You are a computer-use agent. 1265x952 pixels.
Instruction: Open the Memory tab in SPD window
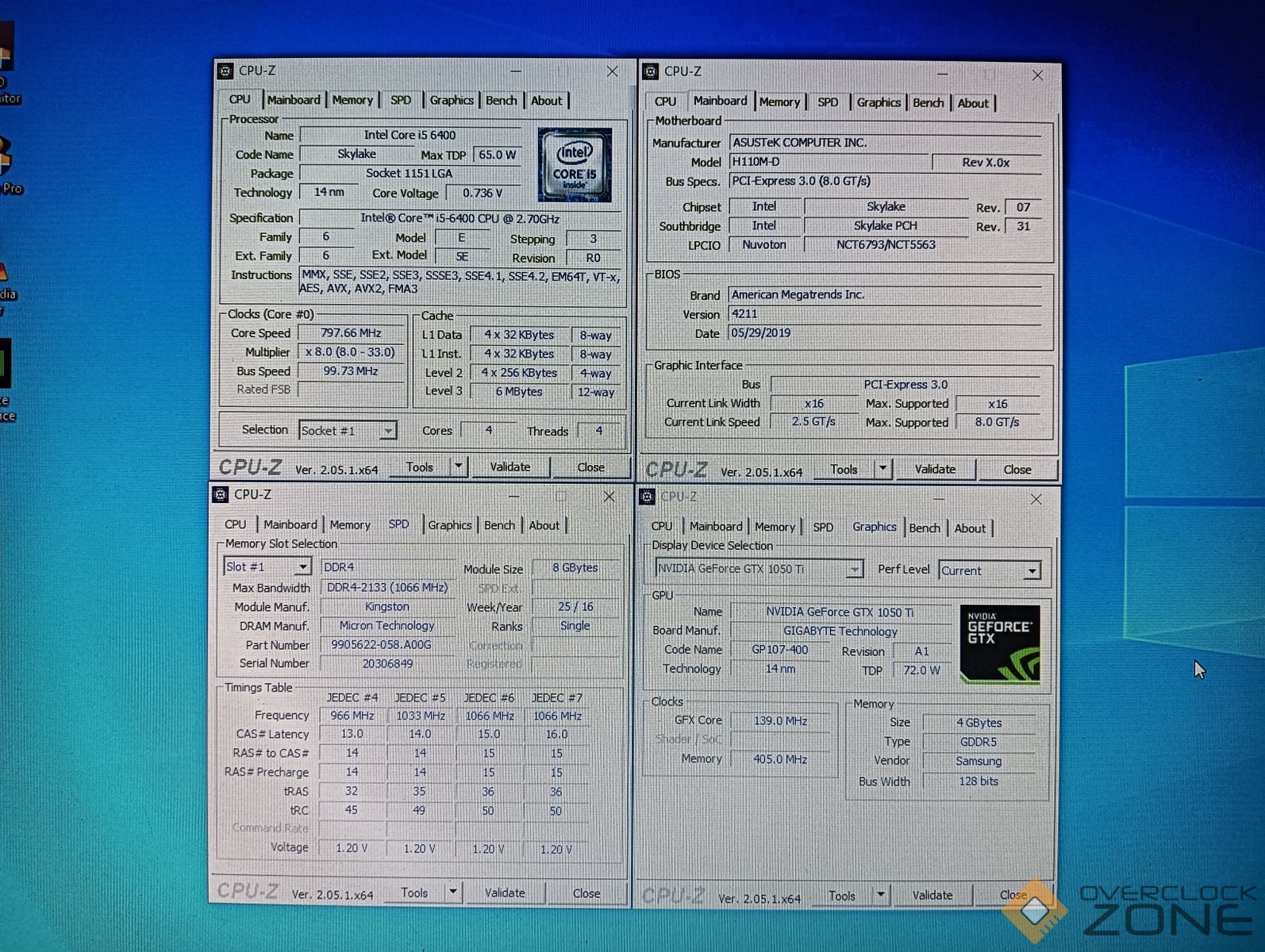[x=350, y=525]
